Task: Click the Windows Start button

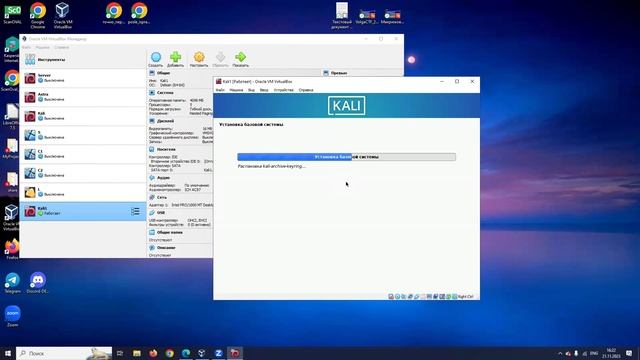Action: tap(7, 353)
